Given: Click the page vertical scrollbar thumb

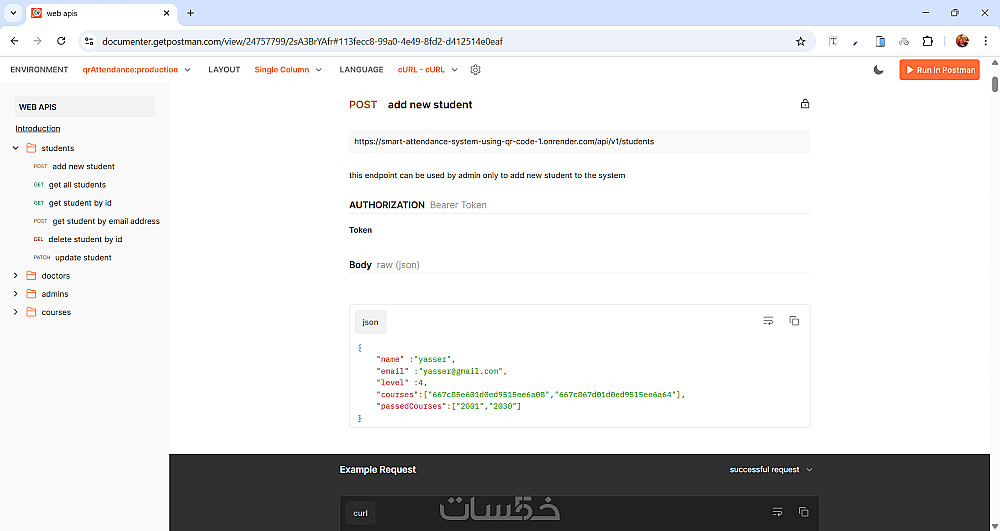Looking at the screenshot, I should (x=995, y=84).
